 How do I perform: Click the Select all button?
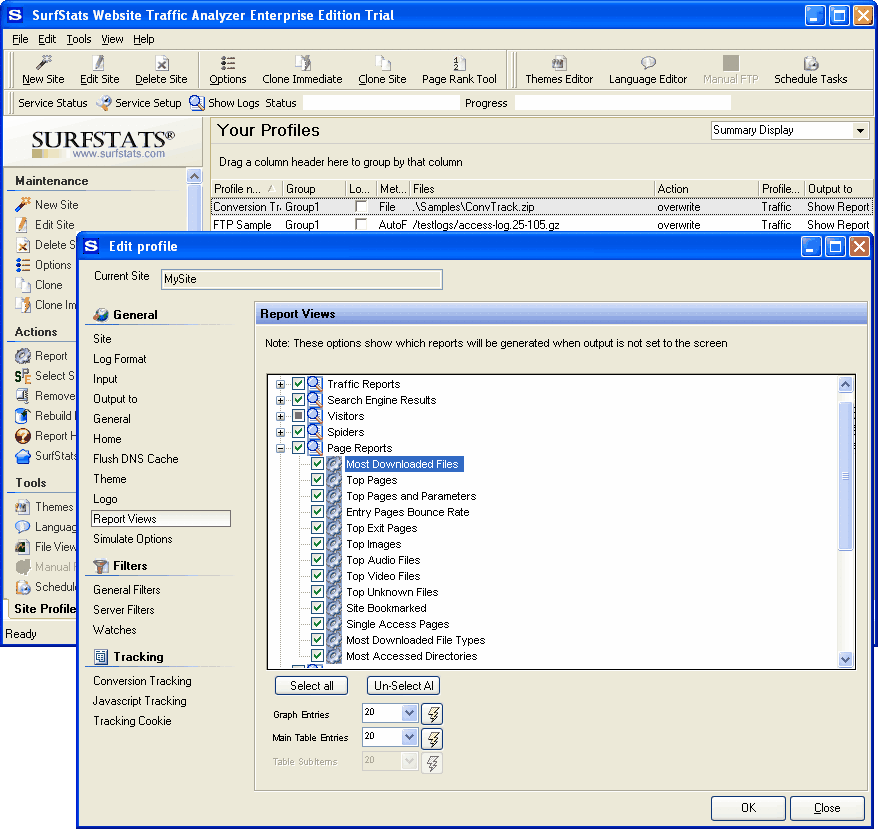click(x=311, y=686)
